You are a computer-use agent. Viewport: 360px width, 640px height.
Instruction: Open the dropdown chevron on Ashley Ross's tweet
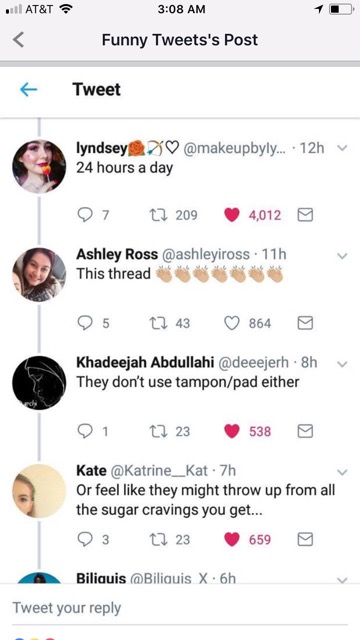[342, 256]
